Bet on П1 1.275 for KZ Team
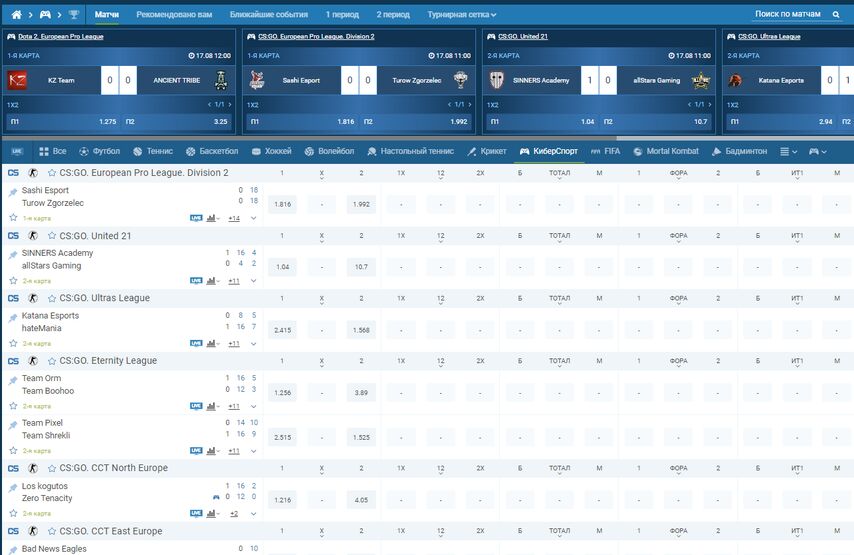This screenshot has width=854, height=555. (x=64, y=121)
